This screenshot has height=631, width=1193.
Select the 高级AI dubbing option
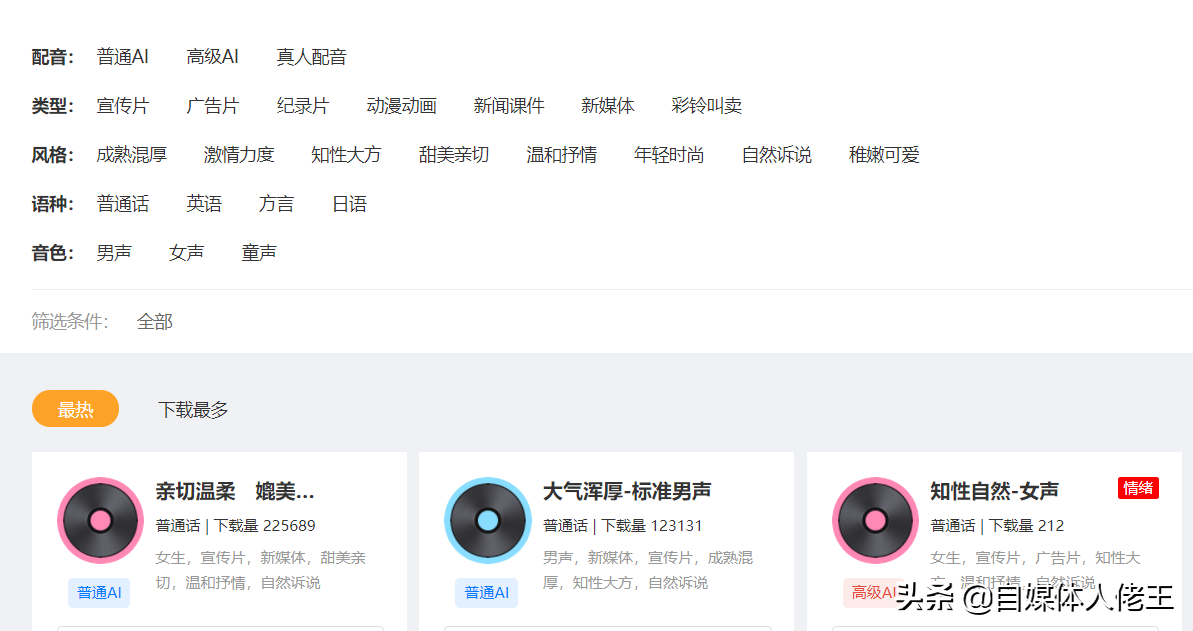tap(212, 57)
